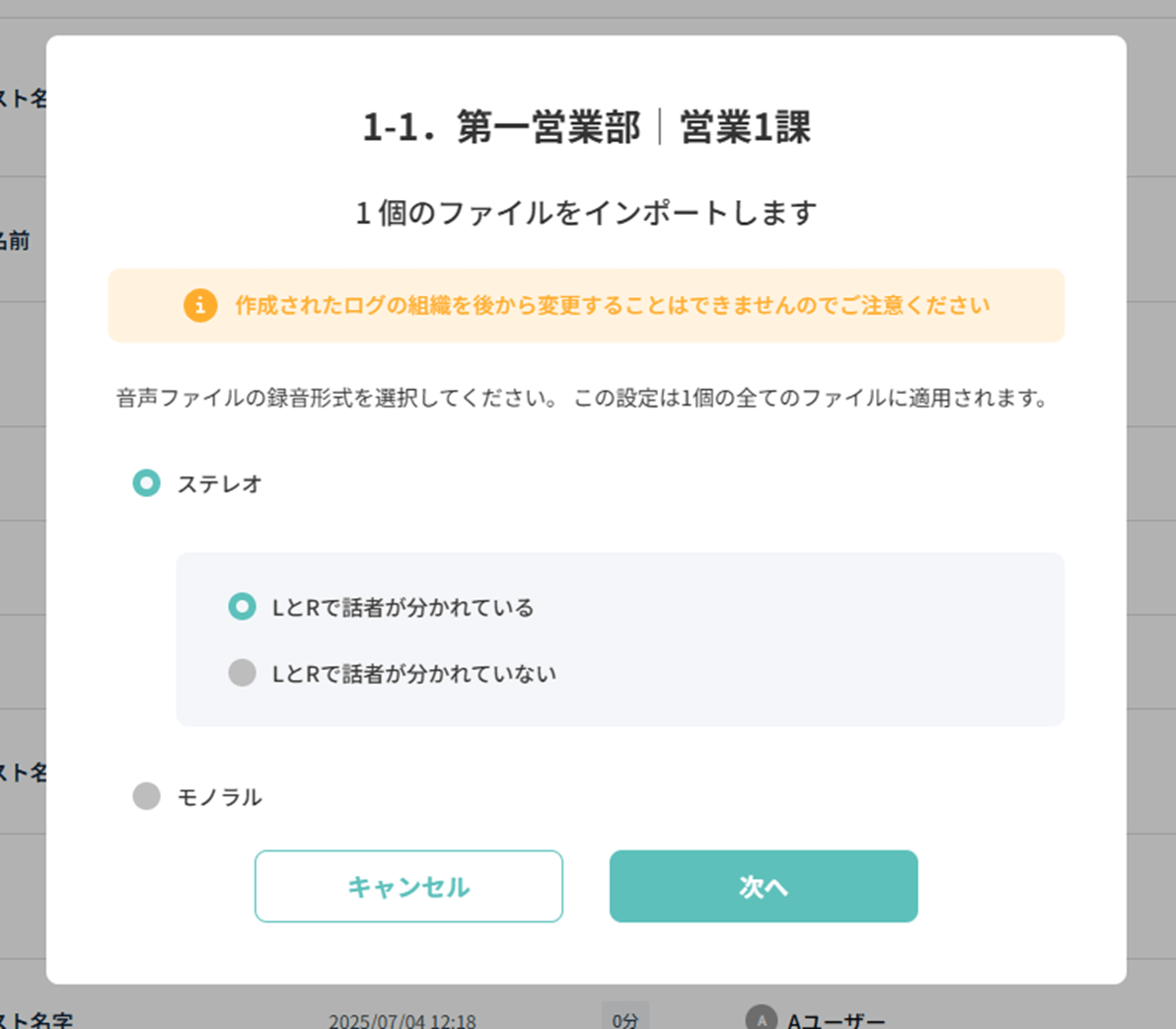Cancel the import with キャンセル button

(408, 886)
